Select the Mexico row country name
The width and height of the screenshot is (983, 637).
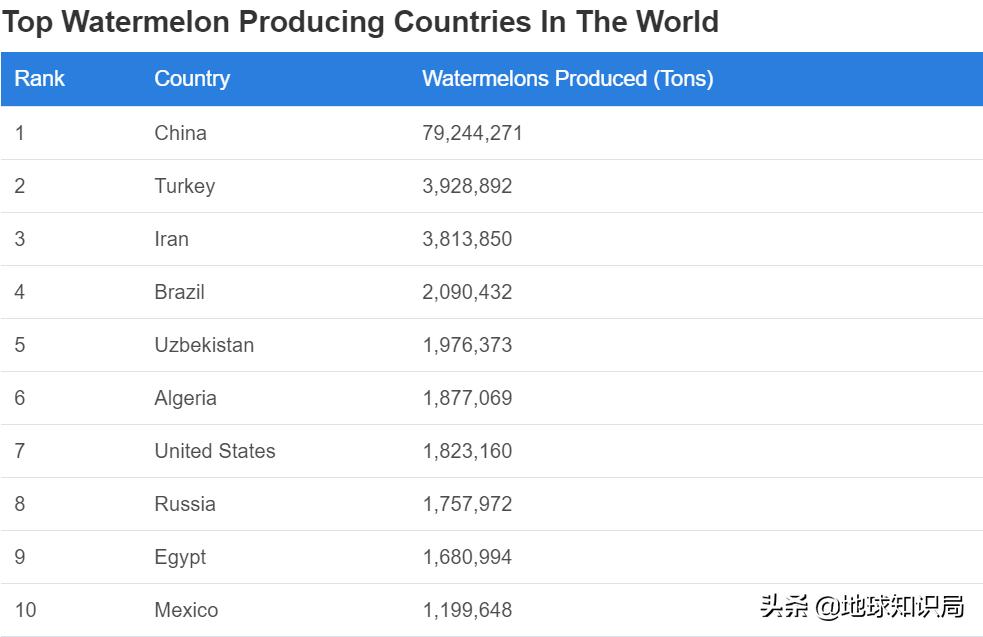186,610
